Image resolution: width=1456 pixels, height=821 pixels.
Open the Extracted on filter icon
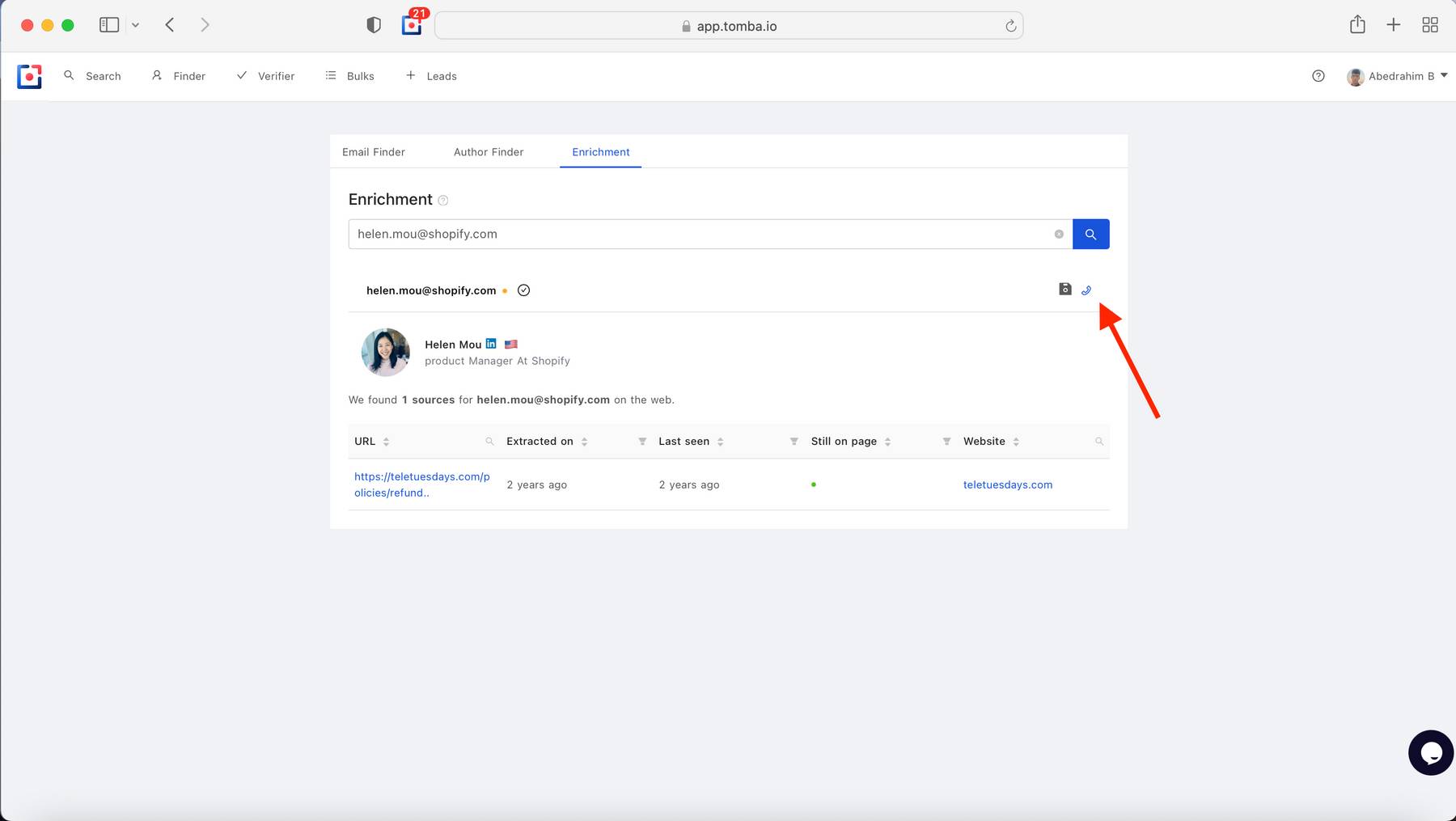[642, 441]
